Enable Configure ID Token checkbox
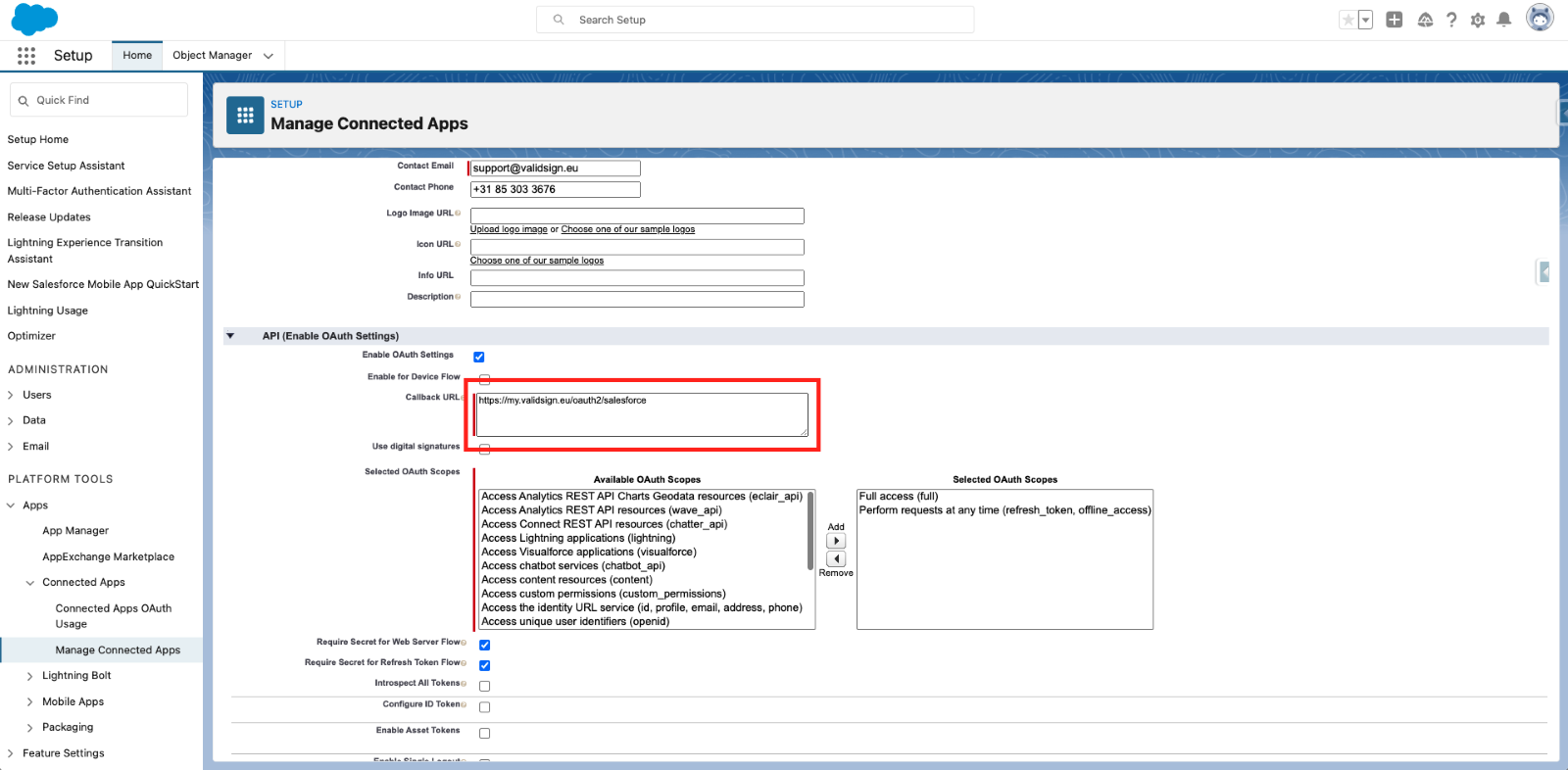The height and width of the screenshot is (770, 1568). coord(484,707)
